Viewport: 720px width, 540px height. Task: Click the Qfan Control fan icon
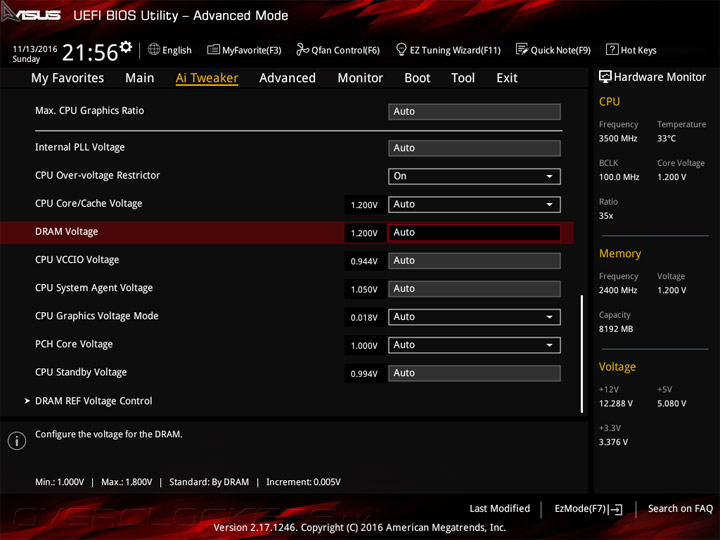(303, 49)
